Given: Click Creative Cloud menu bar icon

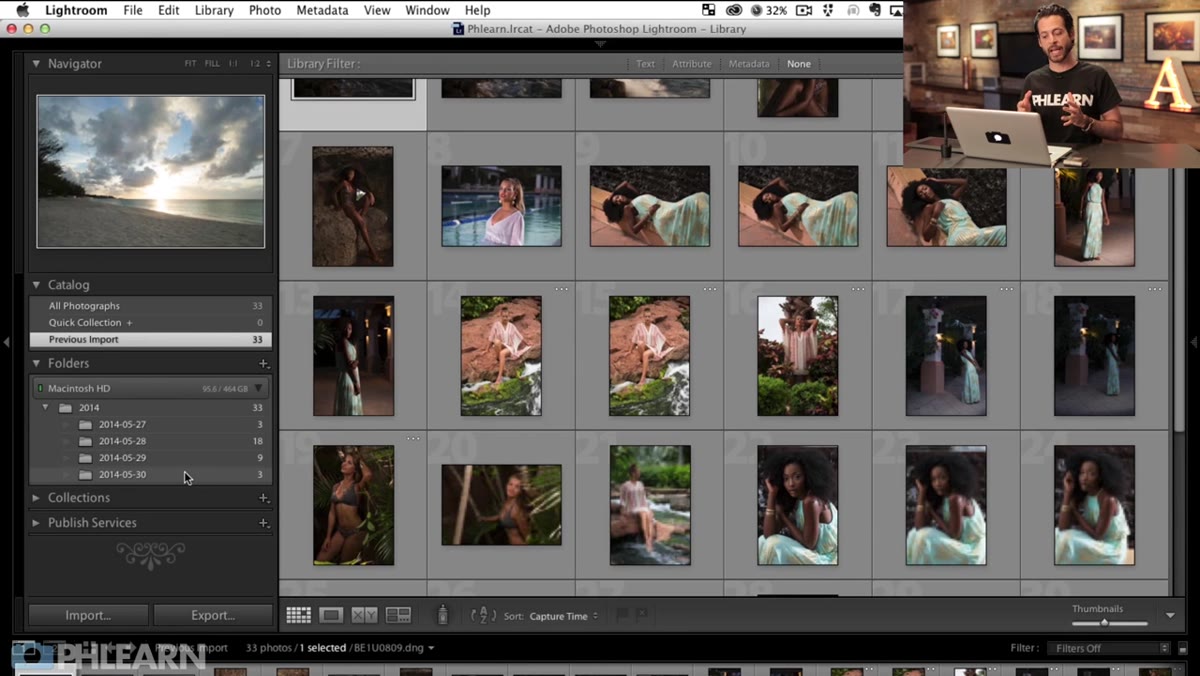Looking at the screenshot, I should 733,10.
